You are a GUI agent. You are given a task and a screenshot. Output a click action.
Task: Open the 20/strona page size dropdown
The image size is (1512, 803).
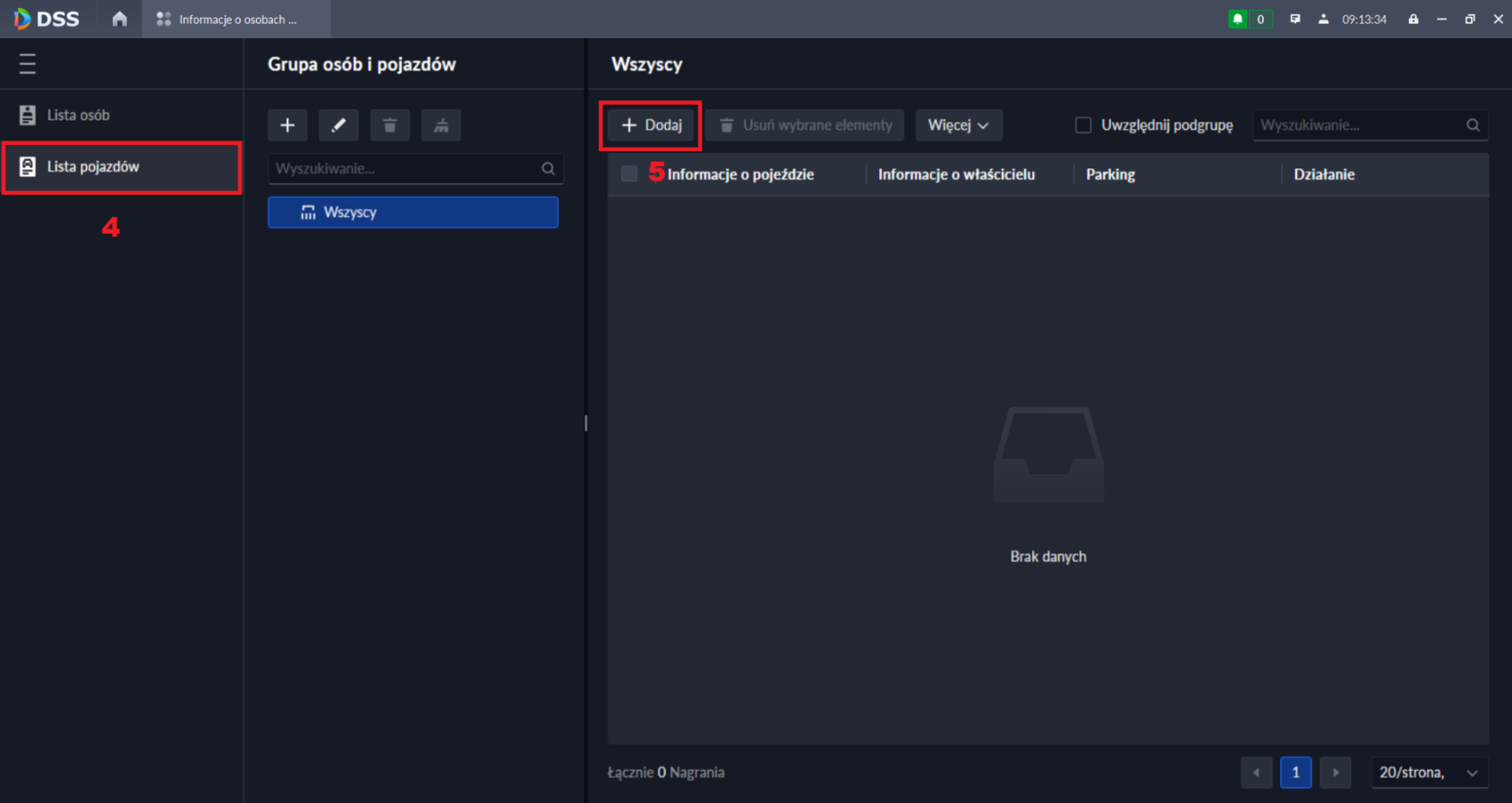[1429, 773]
